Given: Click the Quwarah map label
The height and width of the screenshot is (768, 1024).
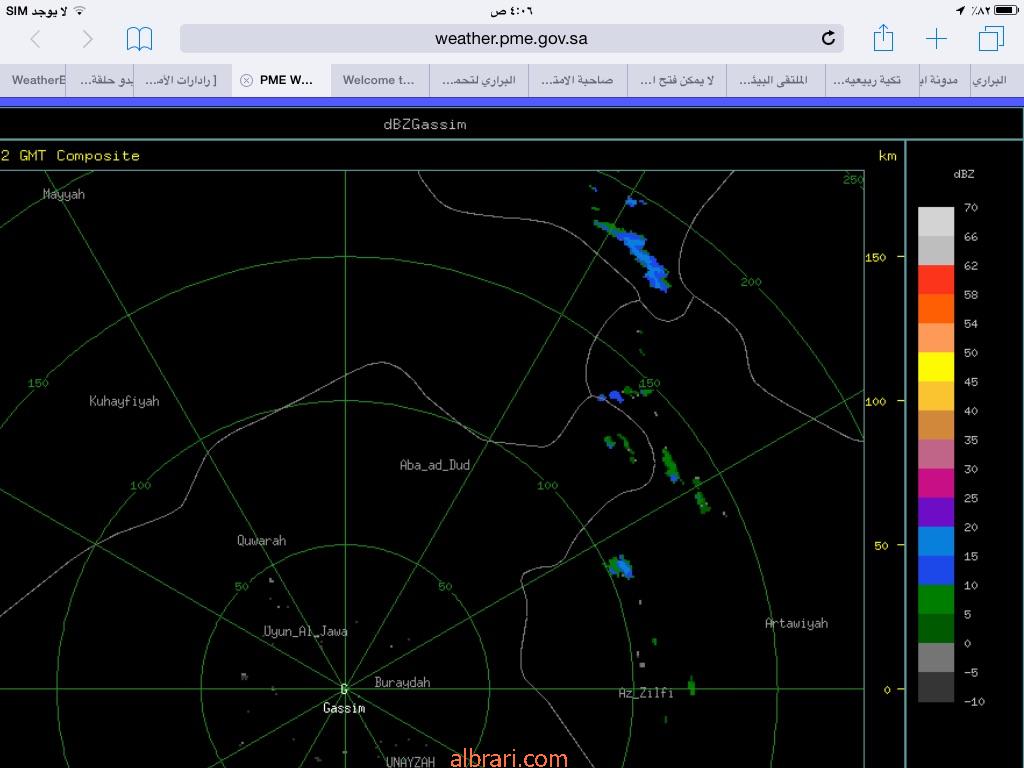Looking at the screenshot, I should pyautogui.click(x=261, y=541).
